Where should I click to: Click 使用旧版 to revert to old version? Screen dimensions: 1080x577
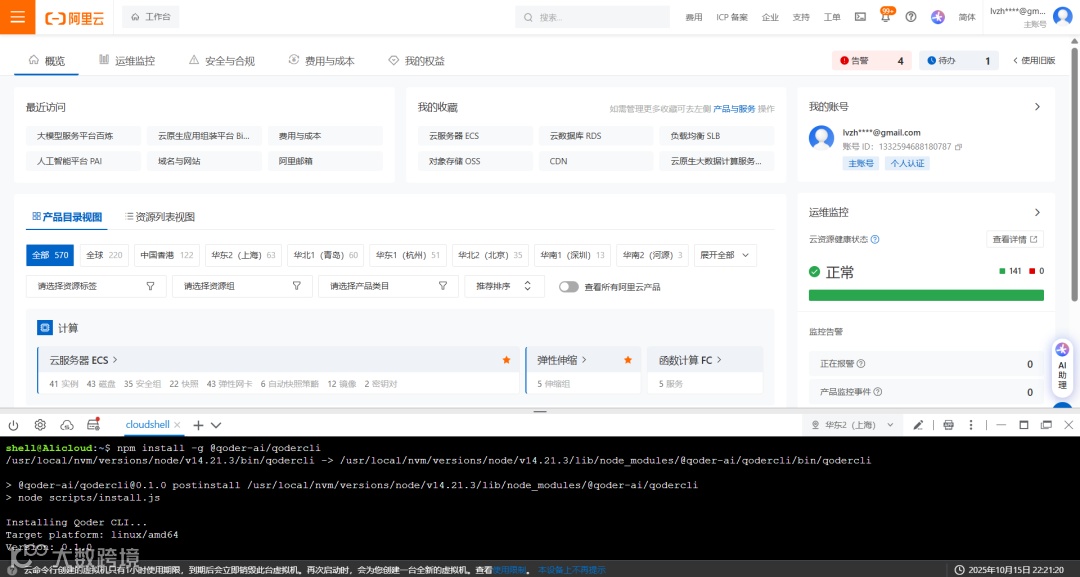pyautogui.click(x=1034, y=61)
